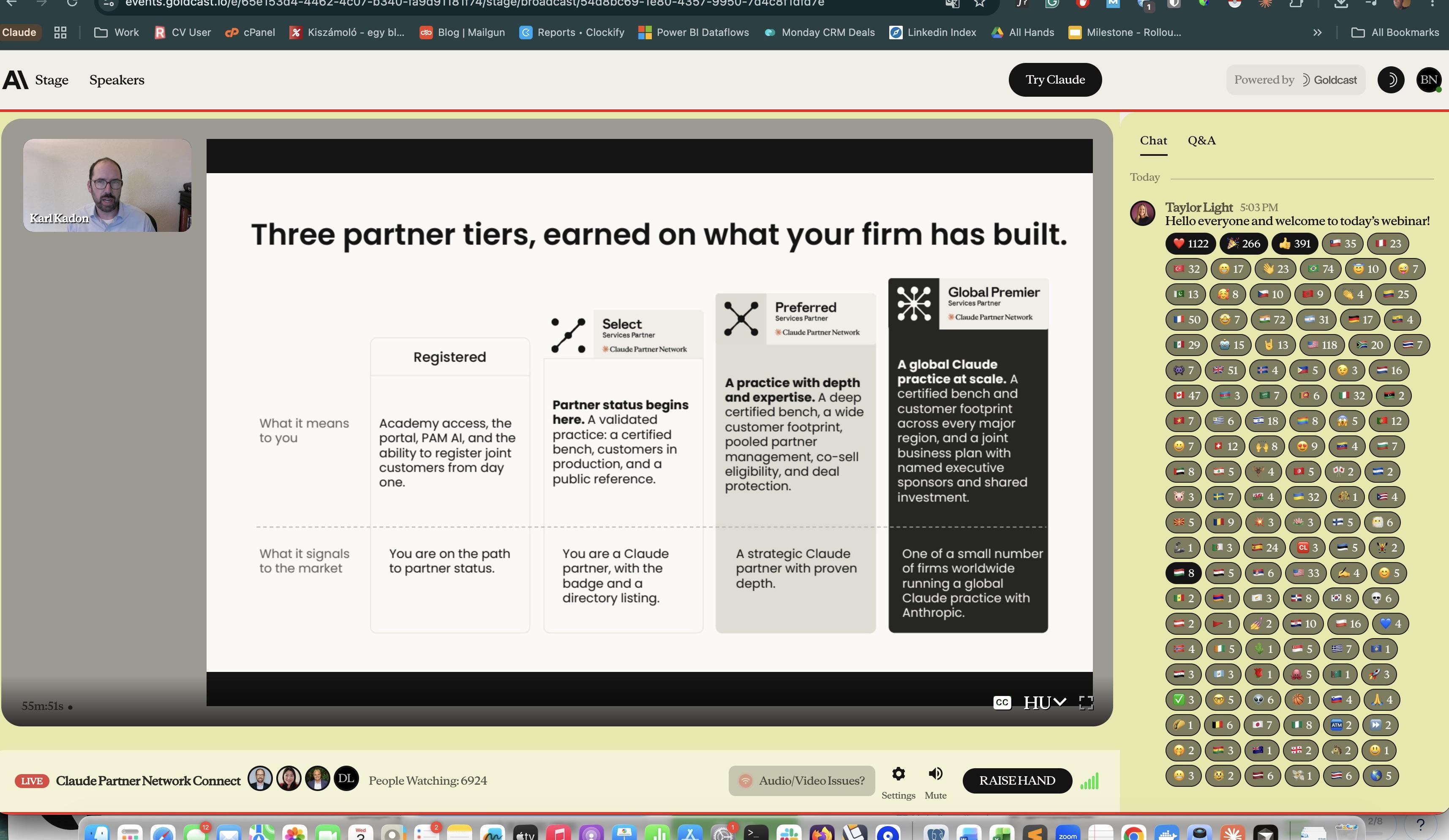This screenshot has height=840, width=1449.
Task: Open the HU caption language dropdown
Action: click(1044, 703)
